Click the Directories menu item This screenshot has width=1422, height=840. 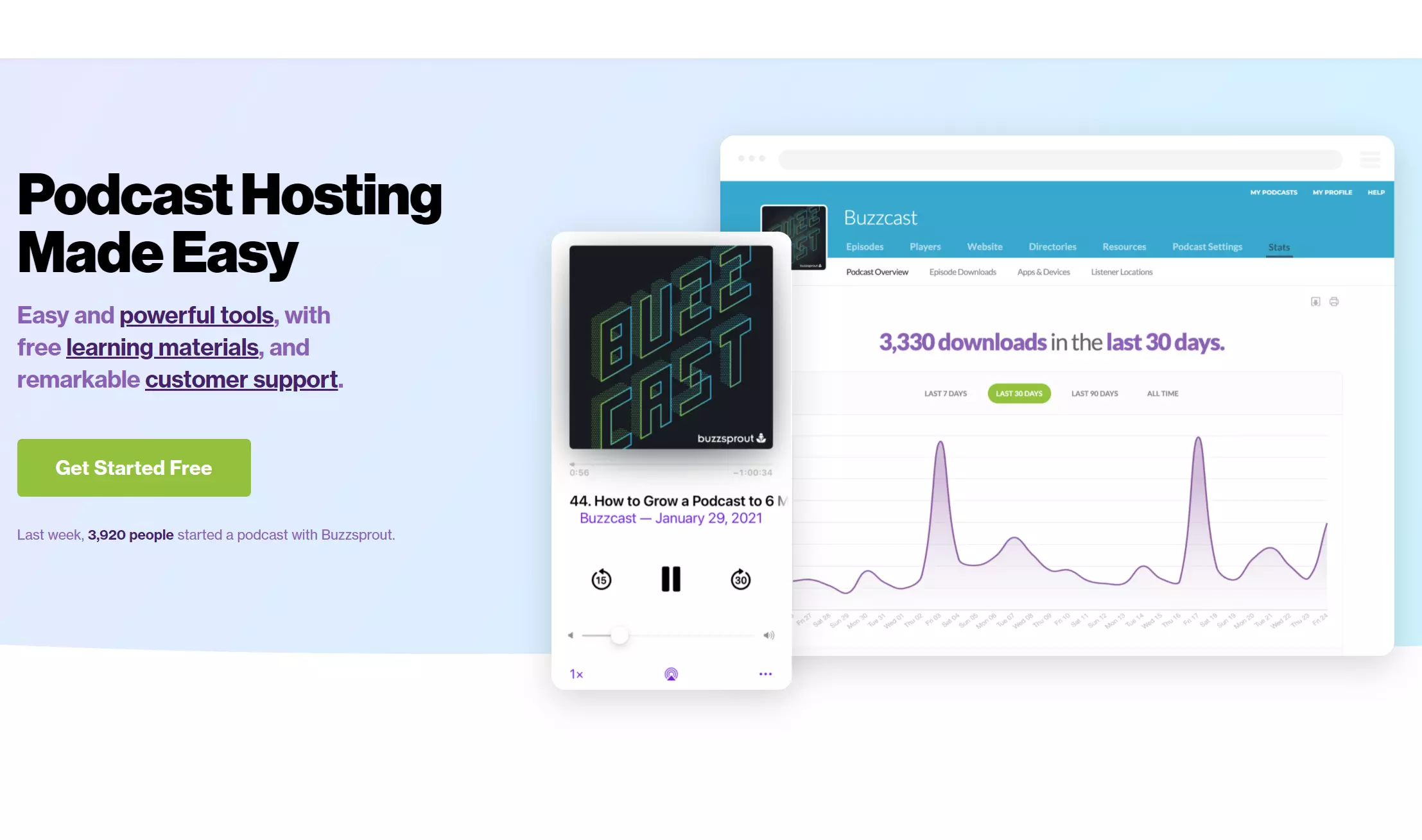coord(1052,246)
